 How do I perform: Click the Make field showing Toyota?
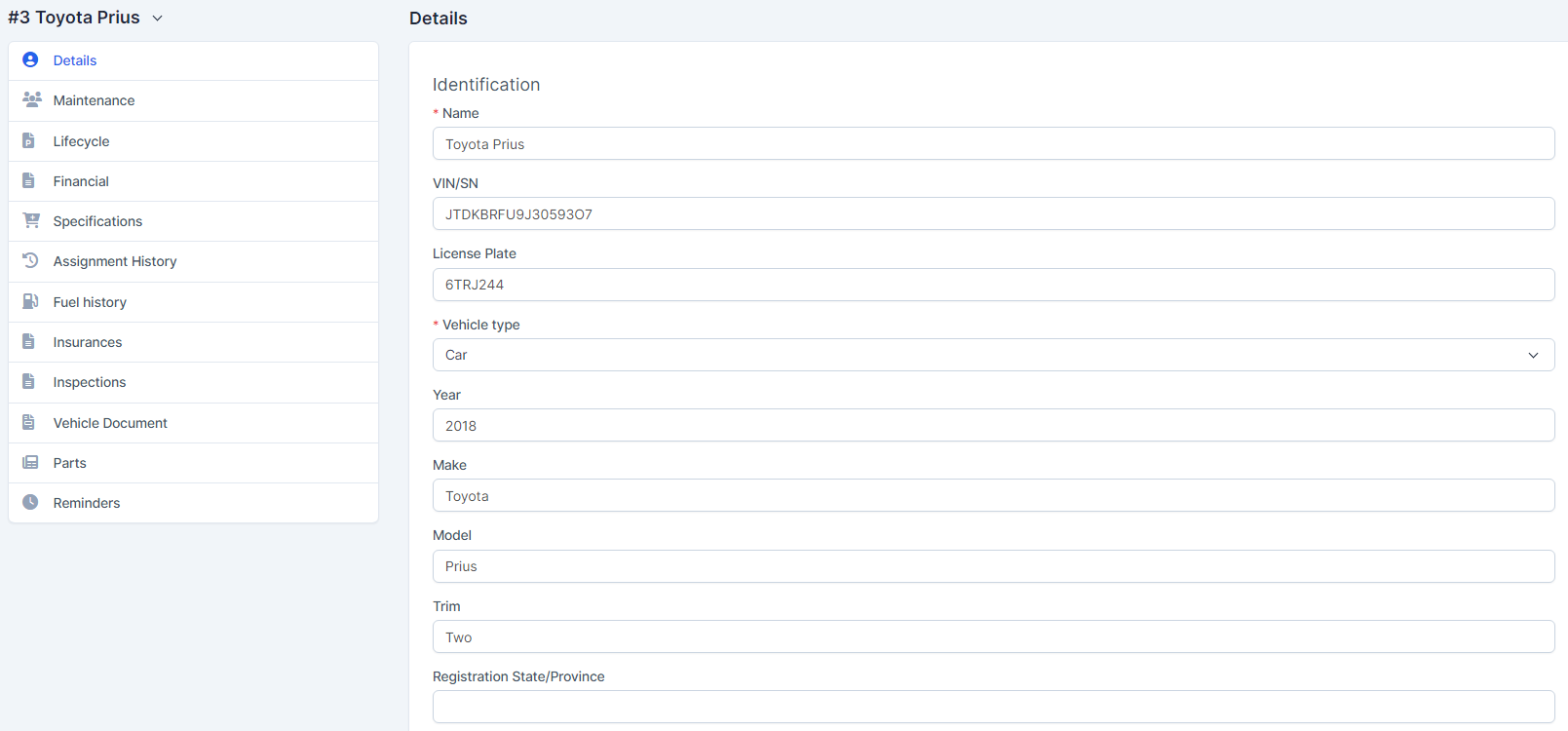click(x=993, y=495)
